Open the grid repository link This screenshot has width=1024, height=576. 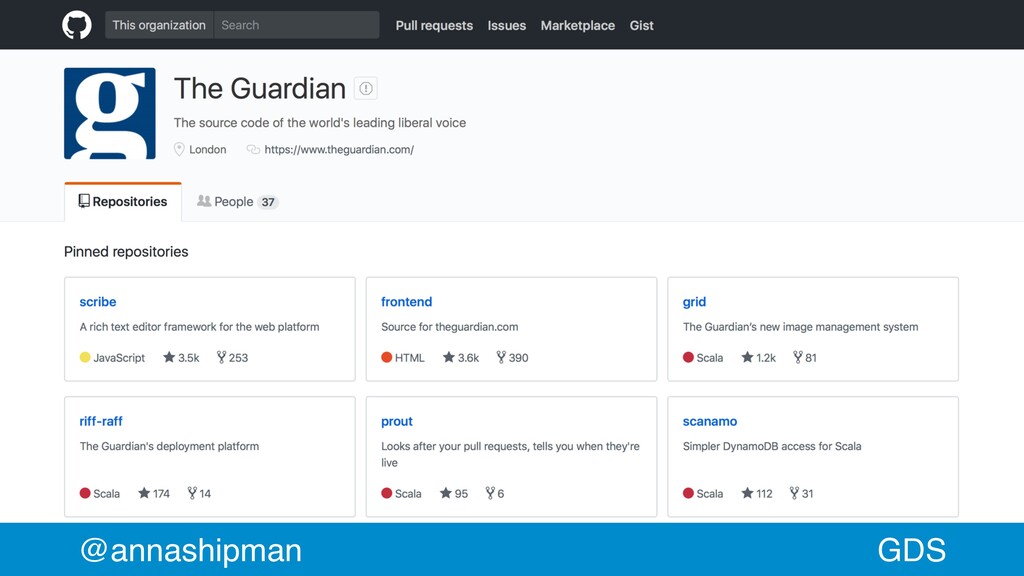(x=694, y=302)
